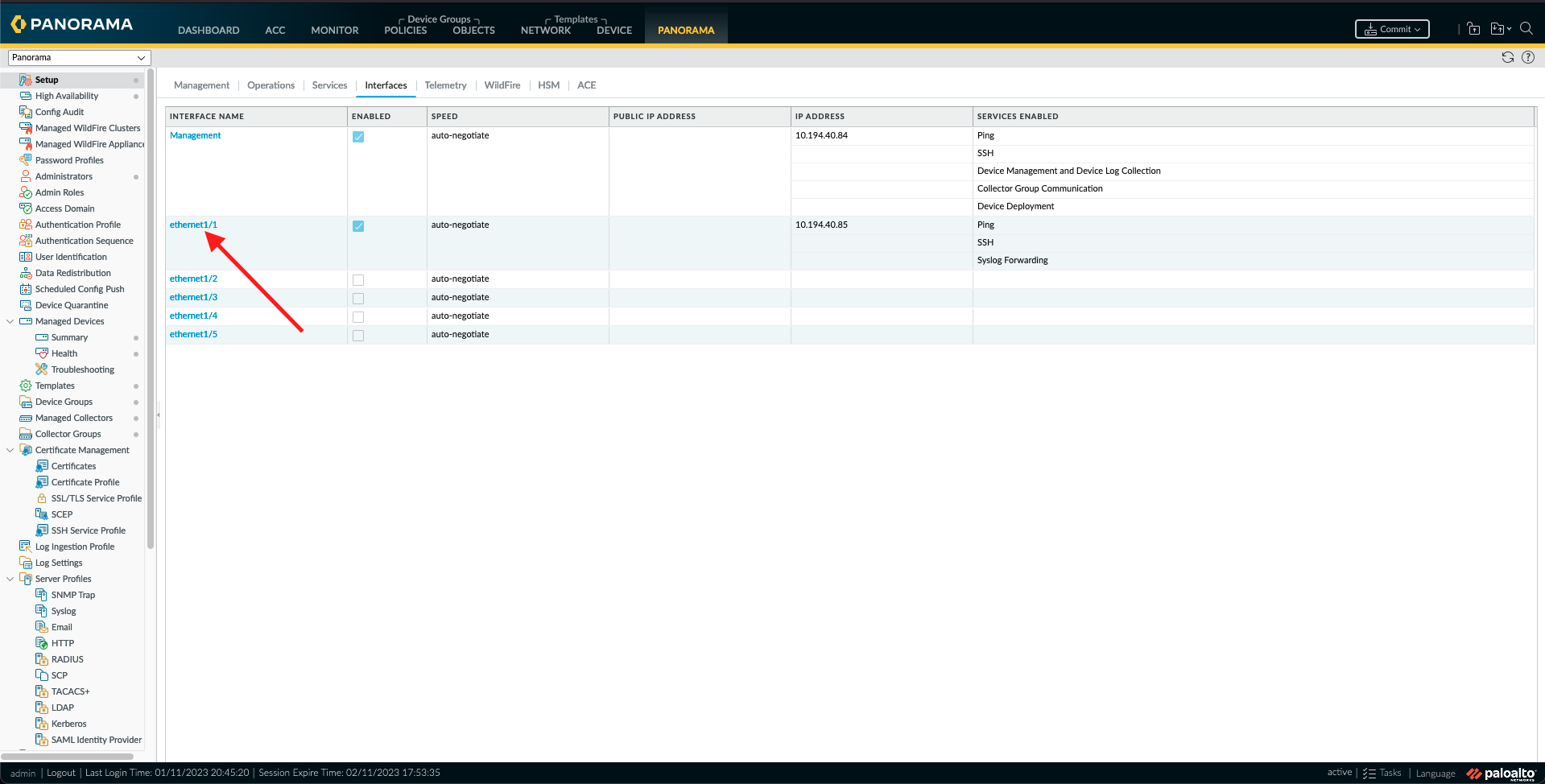The image size is (1545, 784).
Task: Open the save/revert configuration folder icon
Action: [x=1498, y=28]
